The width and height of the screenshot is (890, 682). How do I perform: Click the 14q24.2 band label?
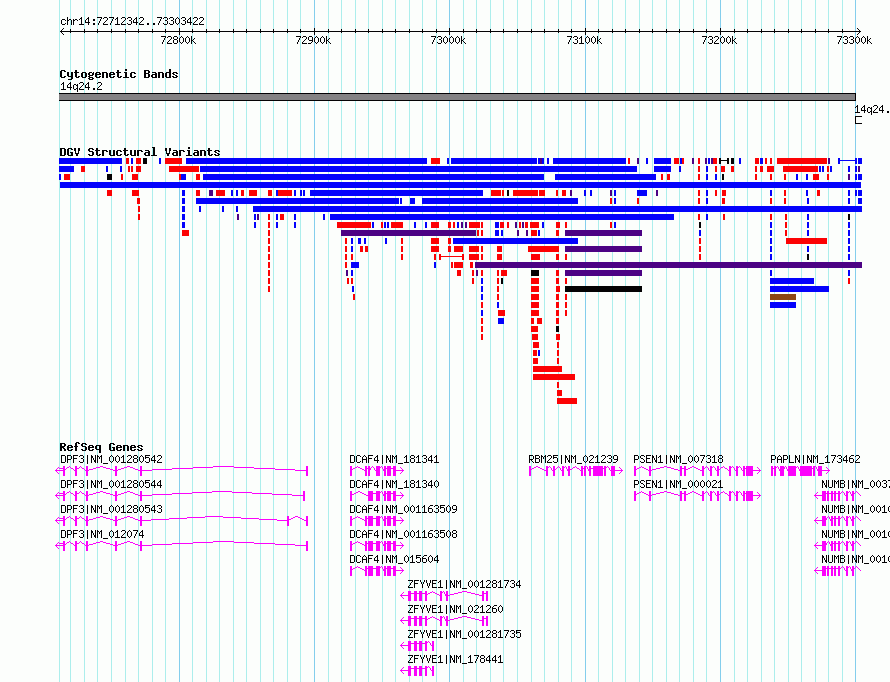coord(81,86)
